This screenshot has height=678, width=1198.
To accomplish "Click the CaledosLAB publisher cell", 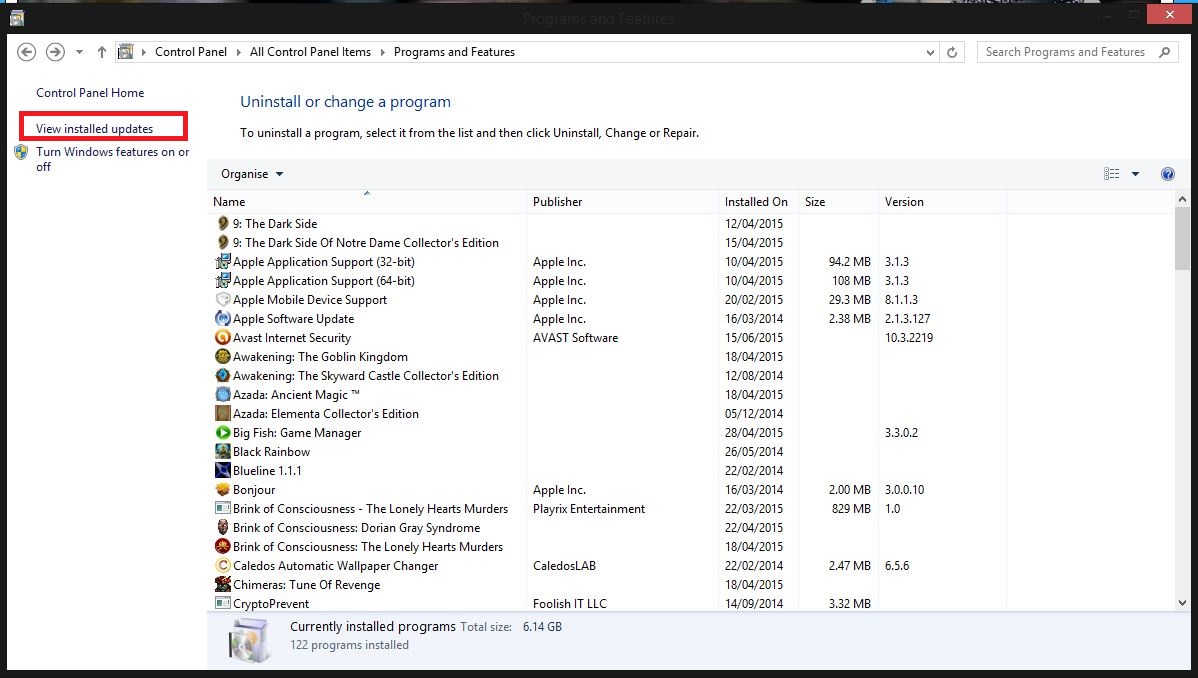I will pyautogui.click(x=565, y=566).
